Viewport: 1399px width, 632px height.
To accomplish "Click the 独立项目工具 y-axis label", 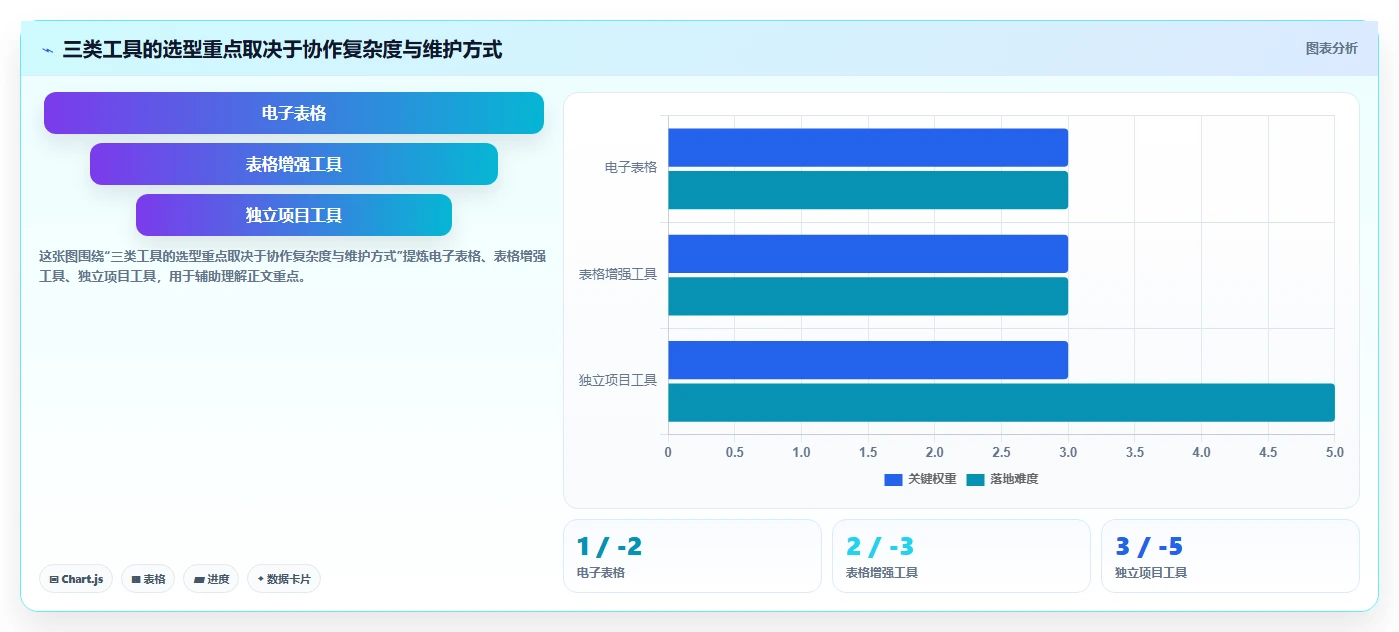I will coord(618,380).
